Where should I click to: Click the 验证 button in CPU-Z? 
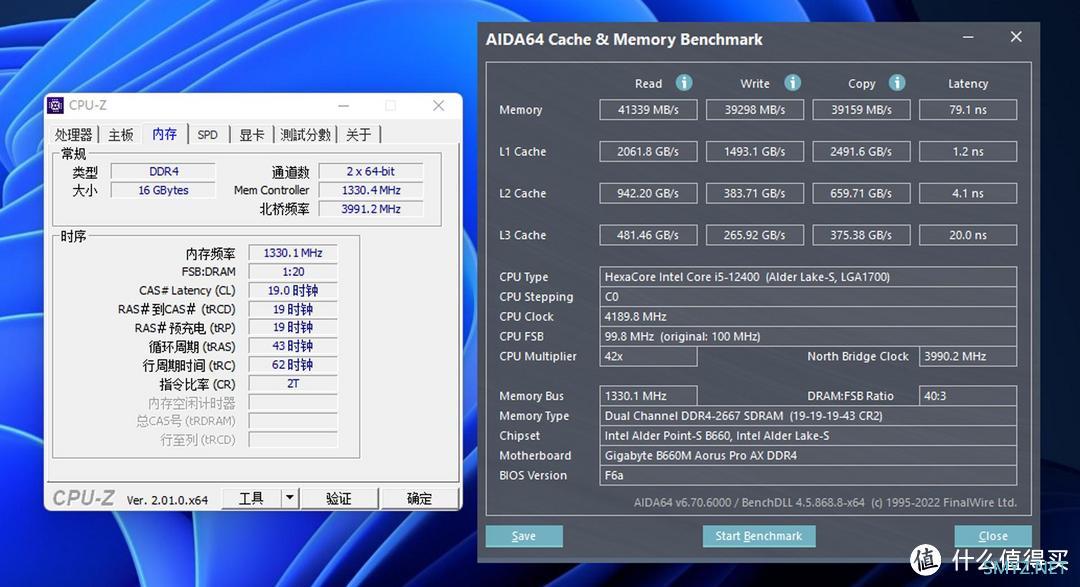(338, 497)
